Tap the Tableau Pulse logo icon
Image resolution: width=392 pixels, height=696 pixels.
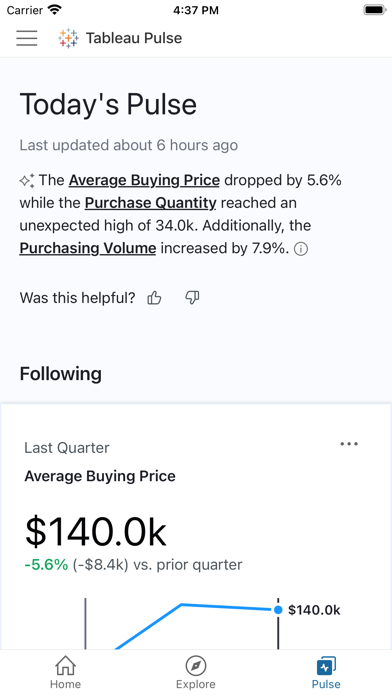point(68,38)
